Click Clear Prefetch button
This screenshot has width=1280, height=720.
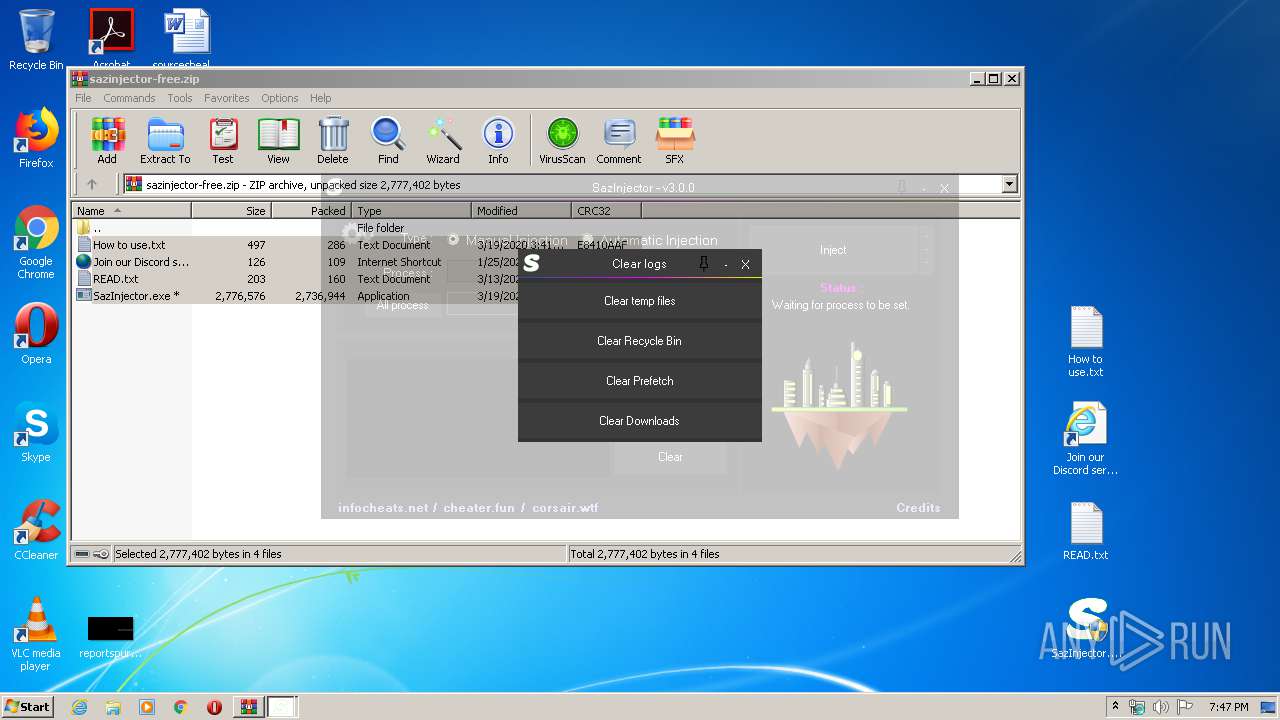[640, 381]
